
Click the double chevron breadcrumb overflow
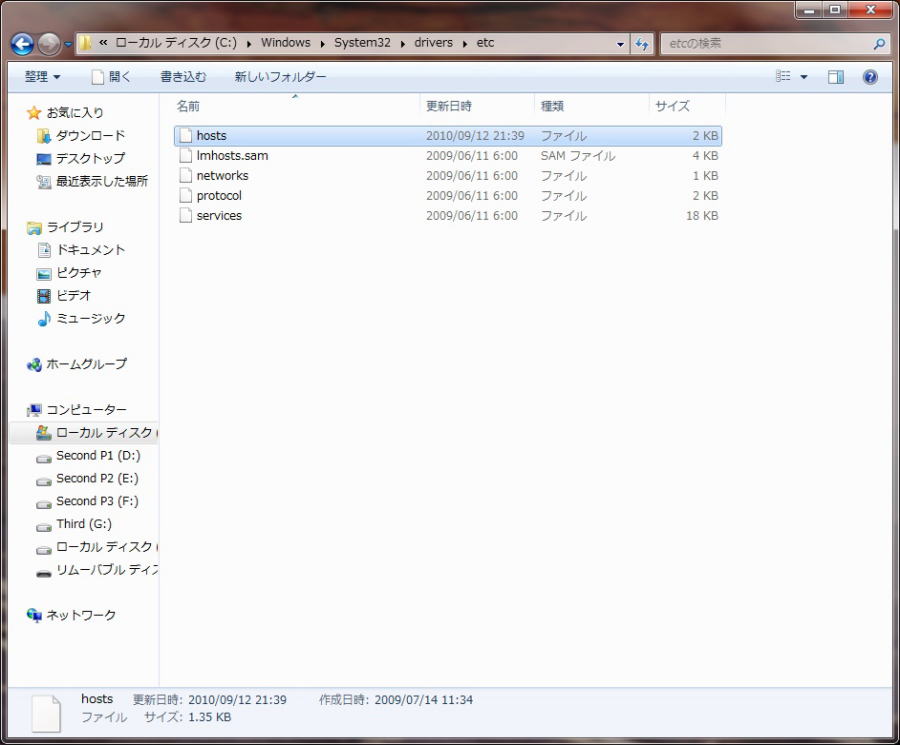[x=103, y=43]
